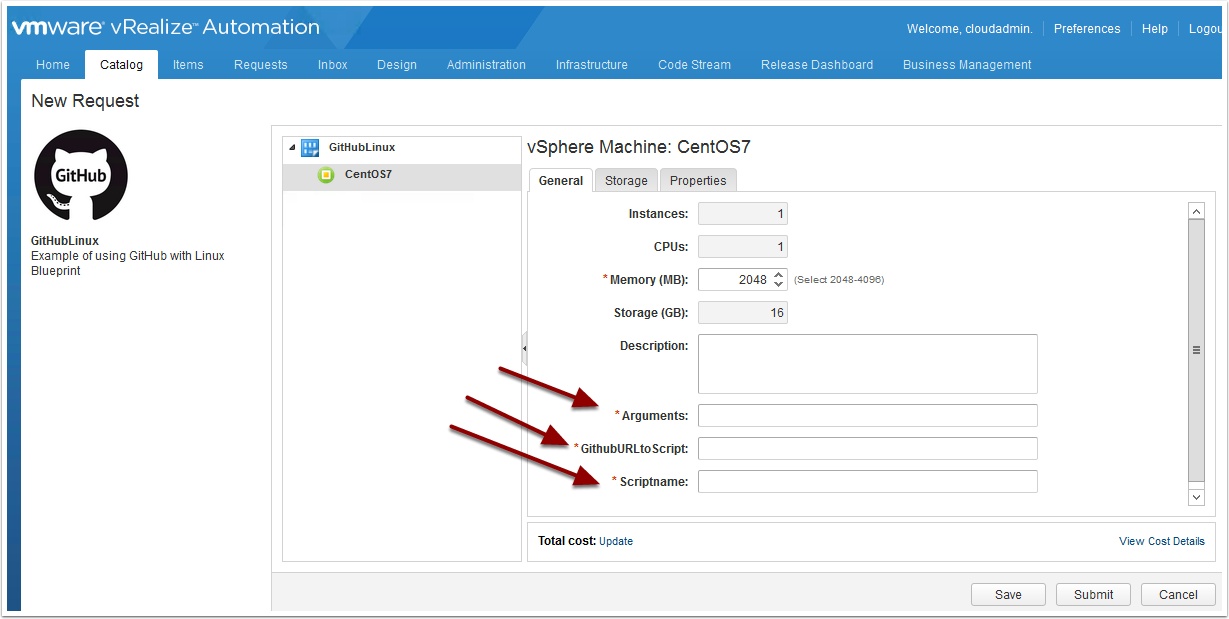Click "(Select 2048-4096)" hint text
This screenshot has height=619, width=1229.
[839, 280]
